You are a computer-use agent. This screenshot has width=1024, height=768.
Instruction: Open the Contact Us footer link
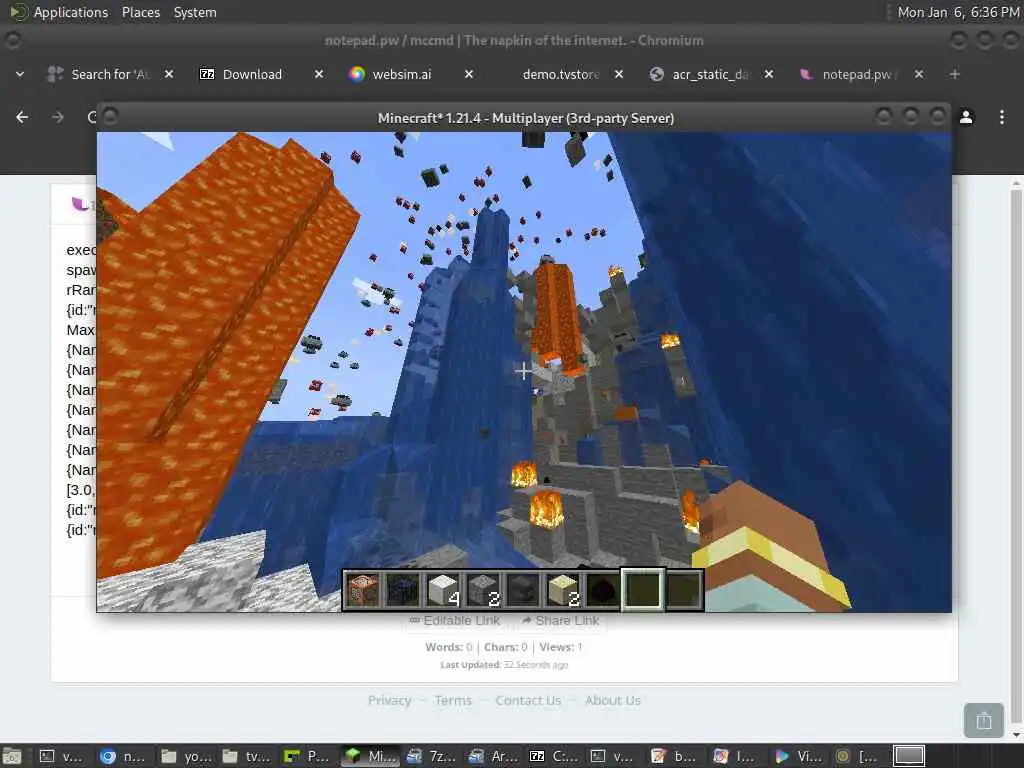528,701
